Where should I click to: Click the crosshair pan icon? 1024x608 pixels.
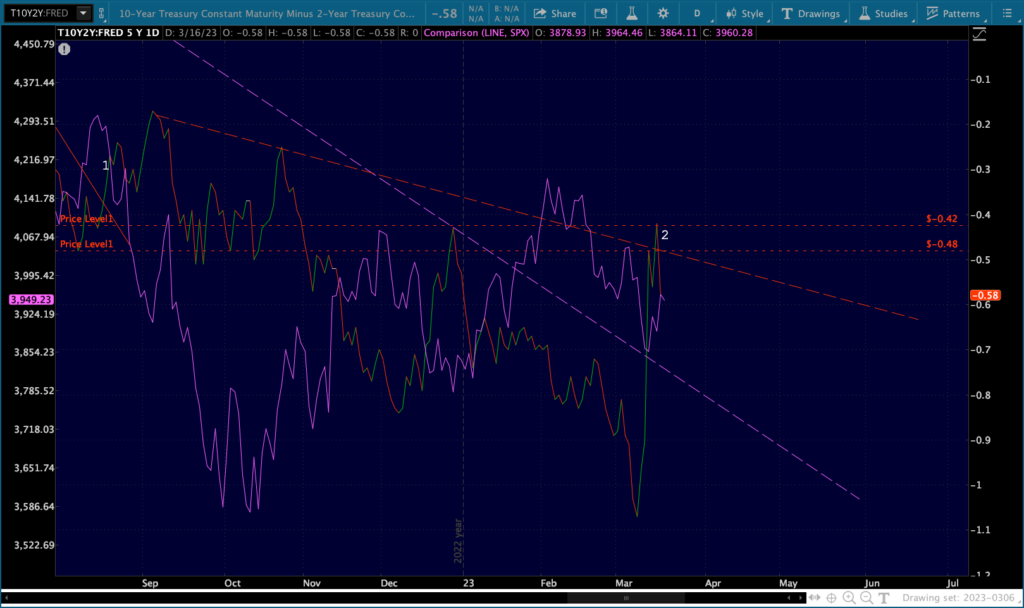click(x=831, y=598)
